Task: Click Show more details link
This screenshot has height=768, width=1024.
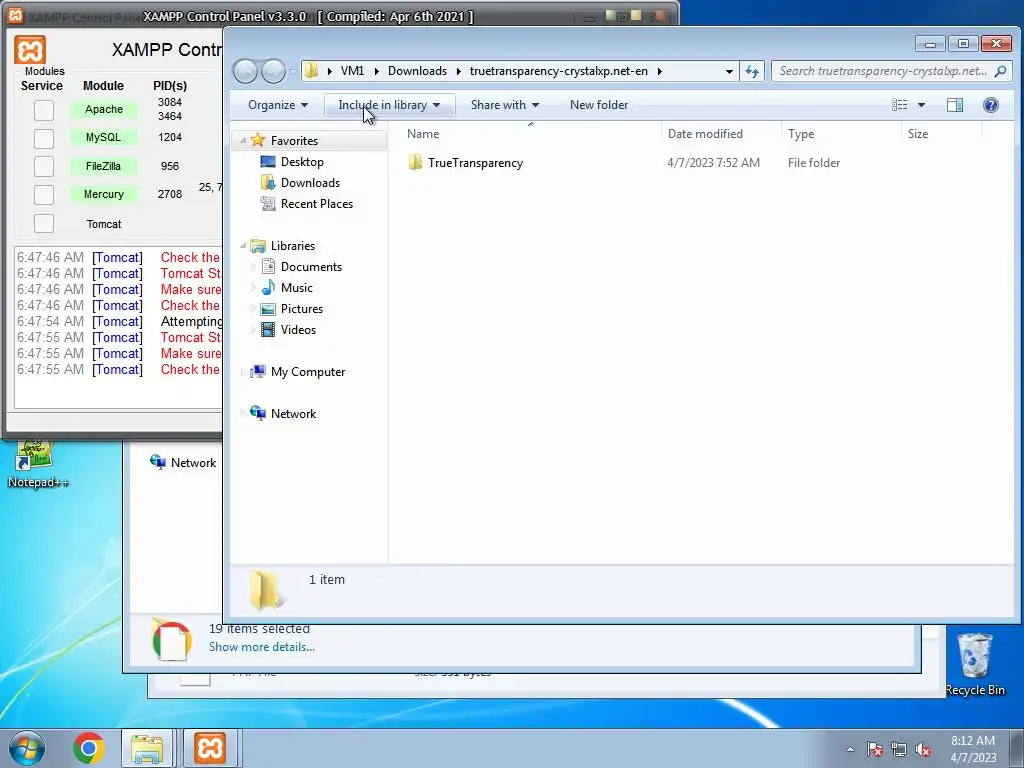Action: click(261, 647)
